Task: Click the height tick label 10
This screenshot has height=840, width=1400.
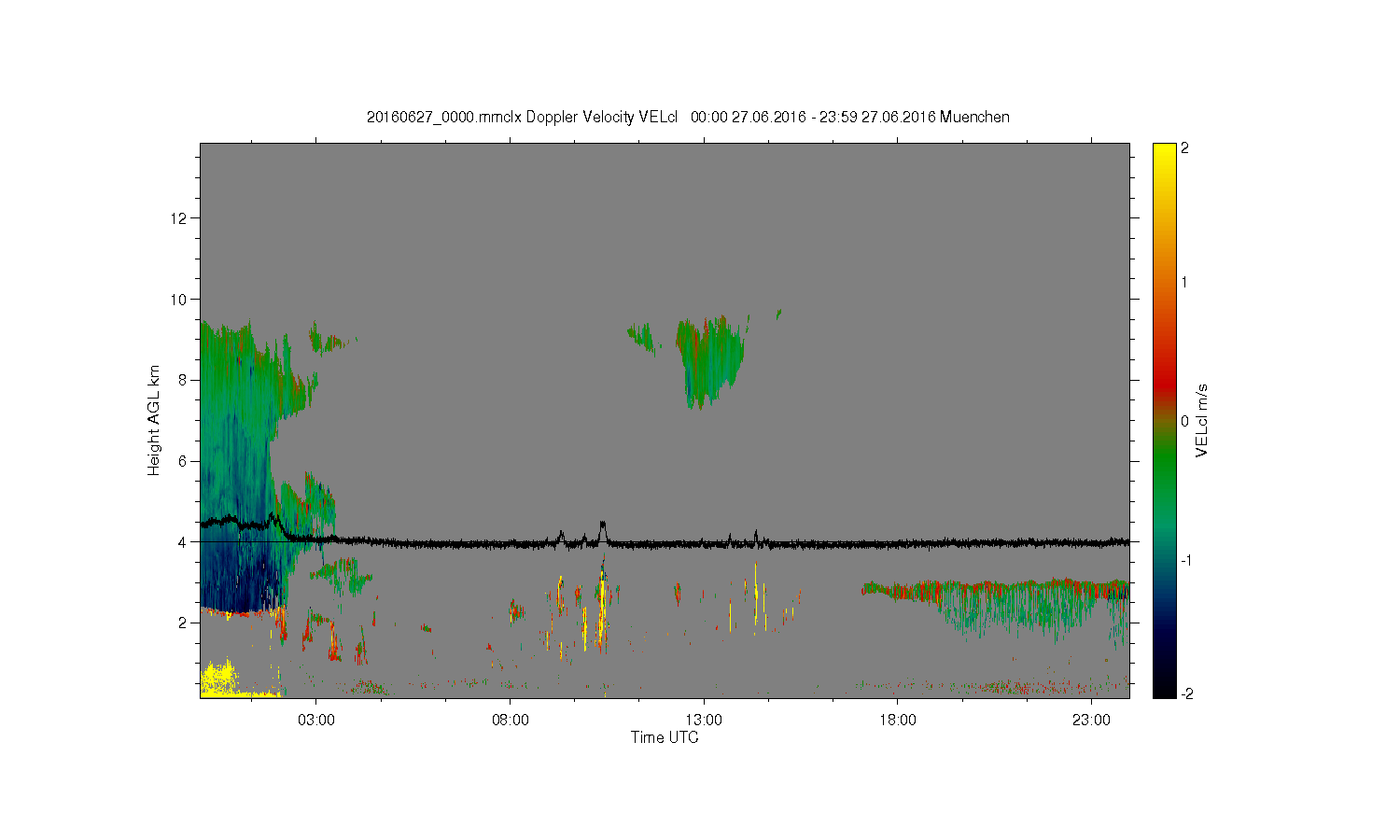Action: [179, 300]
